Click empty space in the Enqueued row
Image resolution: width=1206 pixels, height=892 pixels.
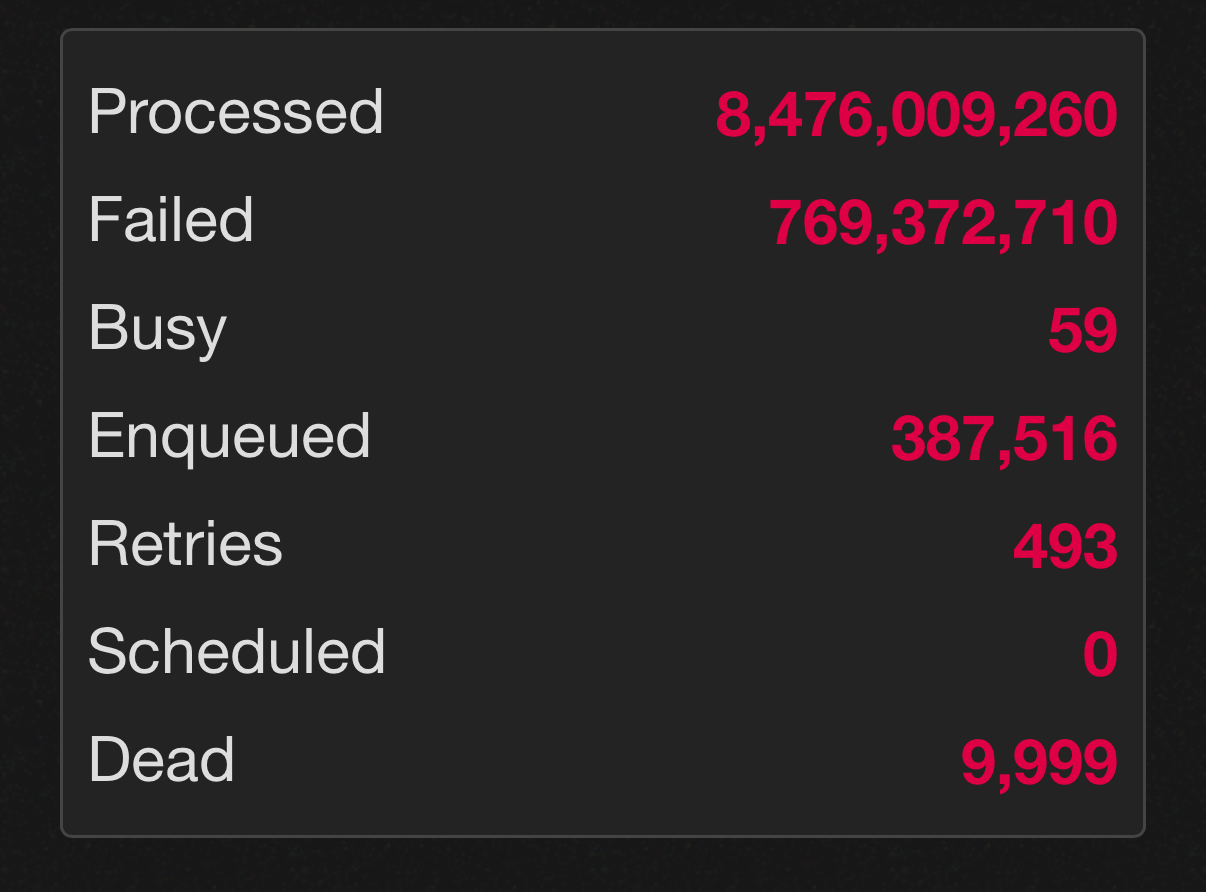(x=630, y=438)
